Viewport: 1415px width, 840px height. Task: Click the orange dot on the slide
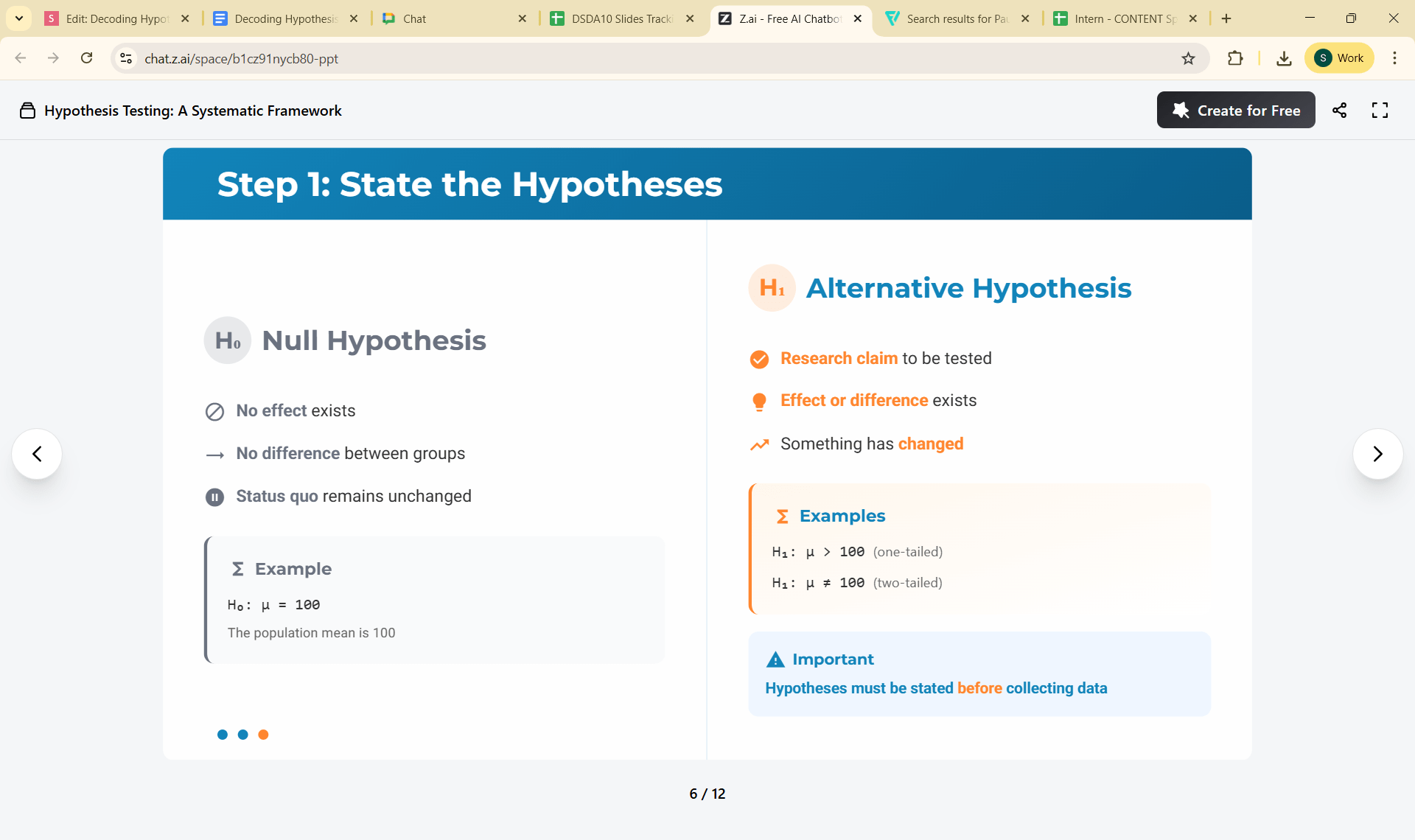(263, 735)
